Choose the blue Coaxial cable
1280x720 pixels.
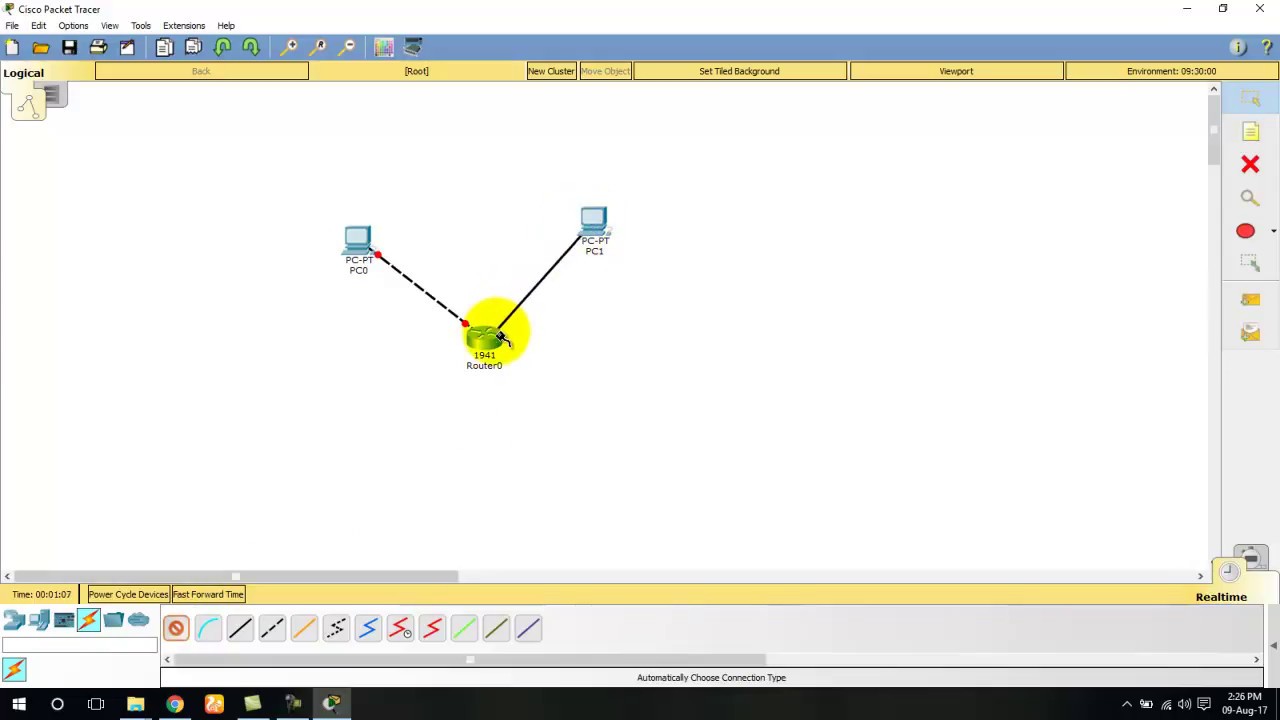click(368, 628)
